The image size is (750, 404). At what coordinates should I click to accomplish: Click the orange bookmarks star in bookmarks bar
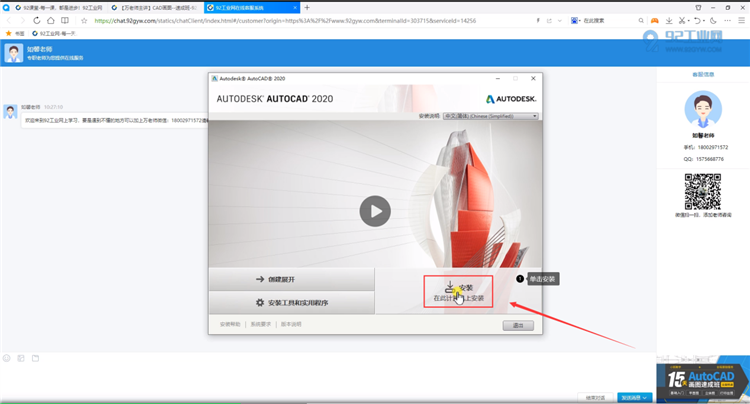click(x=8, y=33)
